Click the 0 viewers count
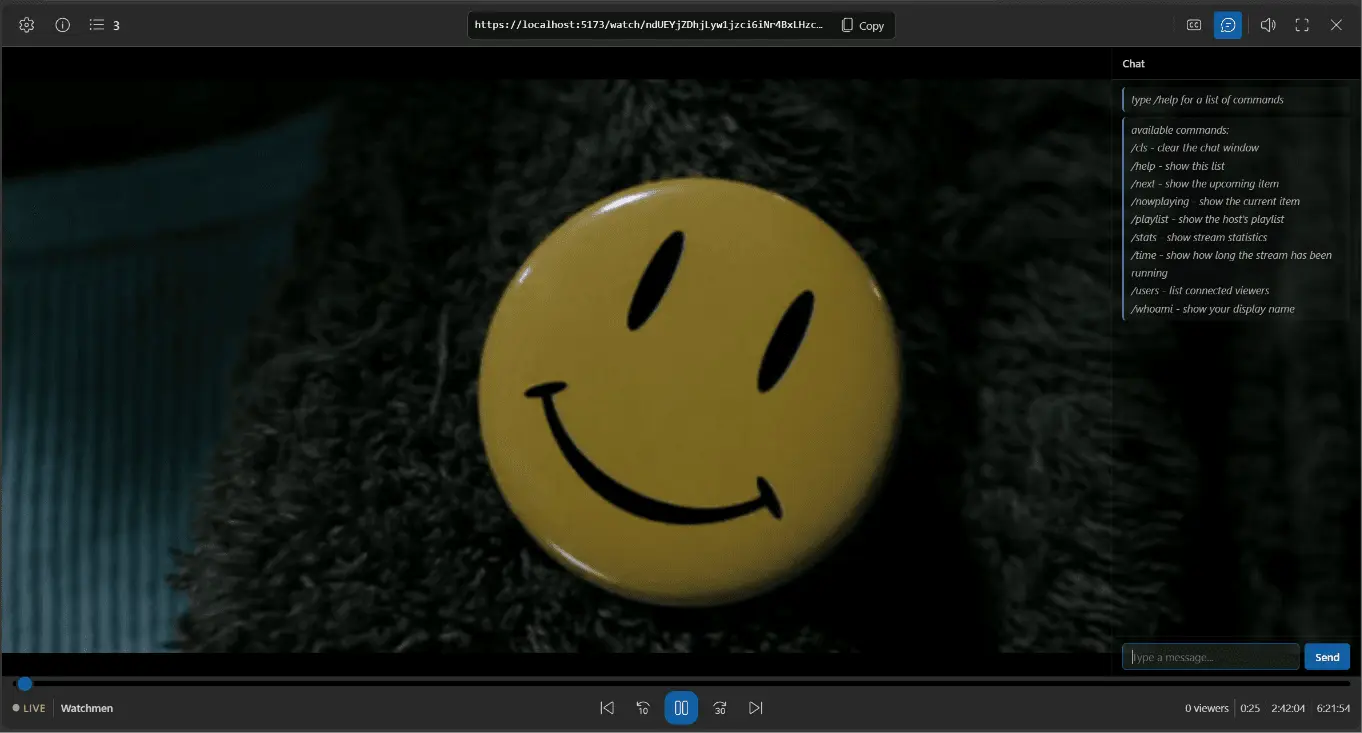This screenshot has width=1362, height=733. (1207, 708)
